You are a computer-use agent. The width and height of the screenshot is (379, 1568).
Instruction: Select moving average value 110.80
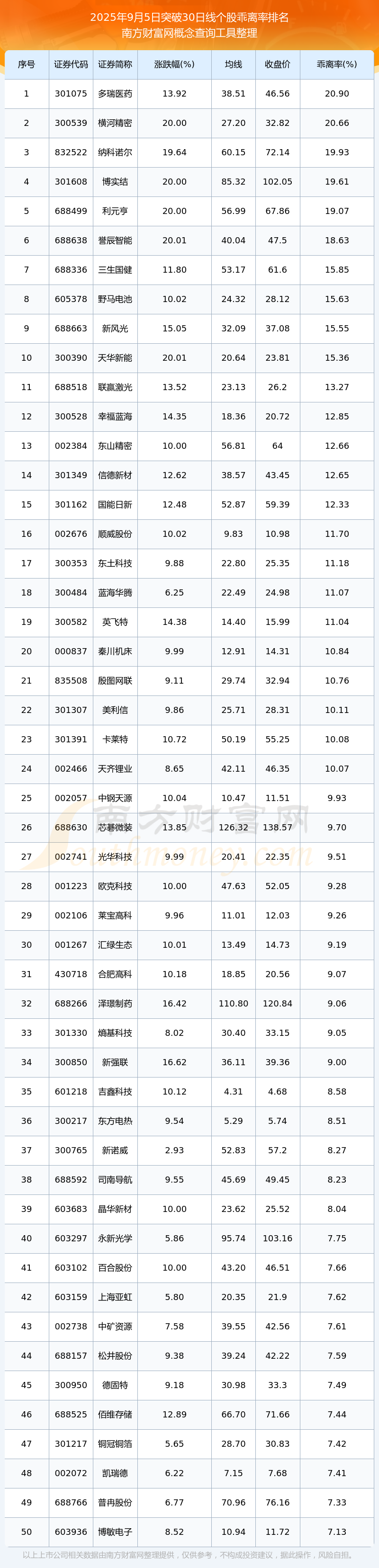(x=234, y=1004)
